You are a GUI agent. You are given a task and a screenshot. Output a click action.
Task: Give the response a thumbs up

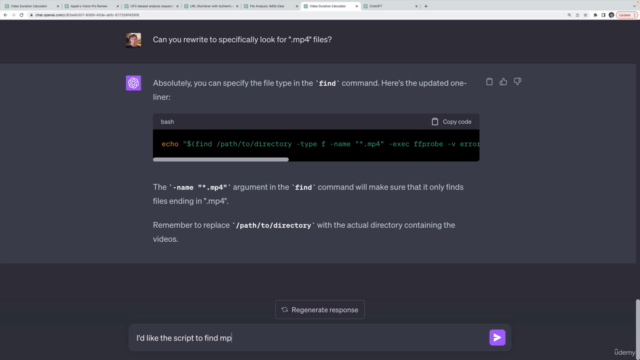(503, 82)
